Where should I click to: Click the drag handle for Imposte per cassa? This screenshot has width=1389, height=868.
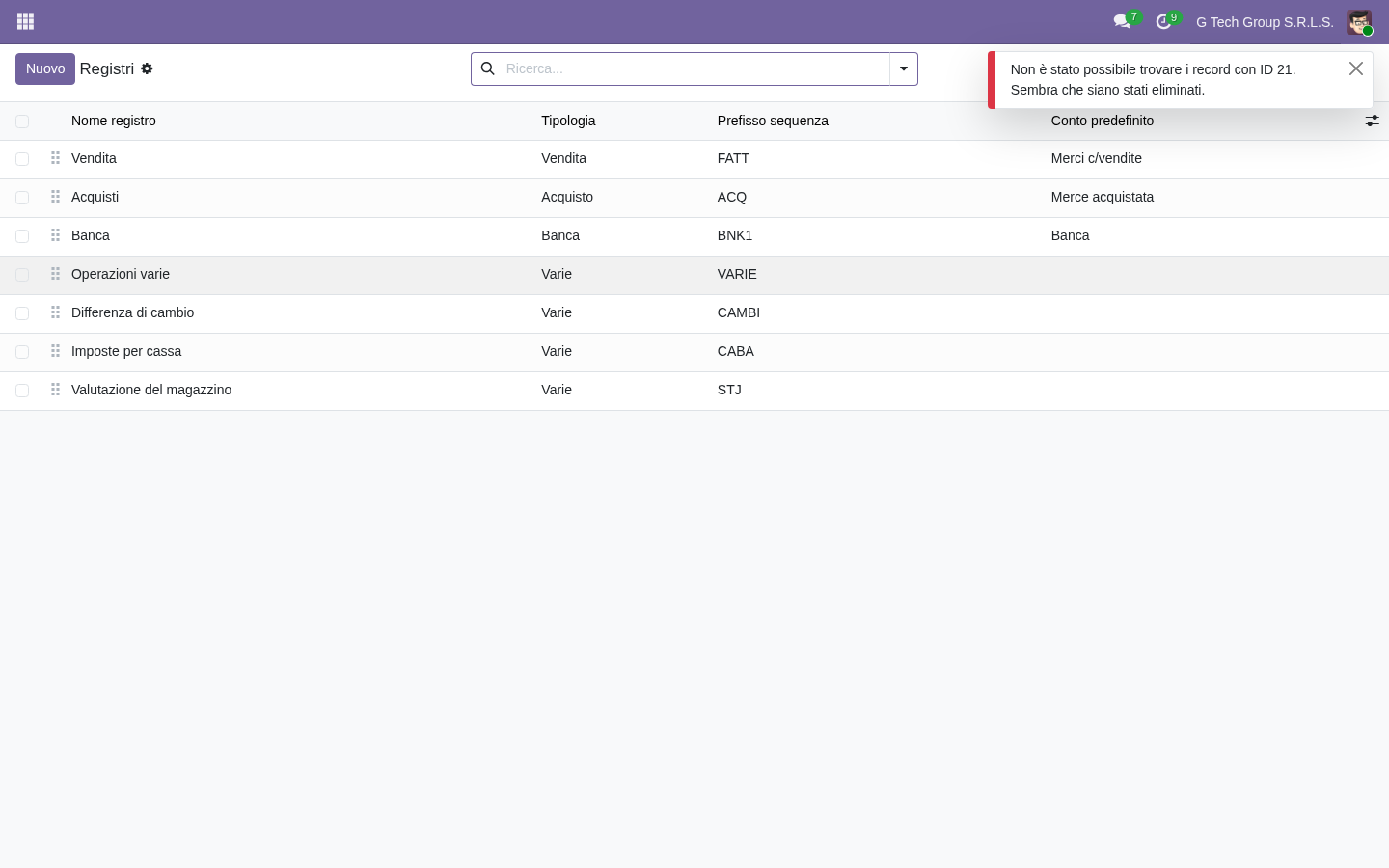pos(55,351)
